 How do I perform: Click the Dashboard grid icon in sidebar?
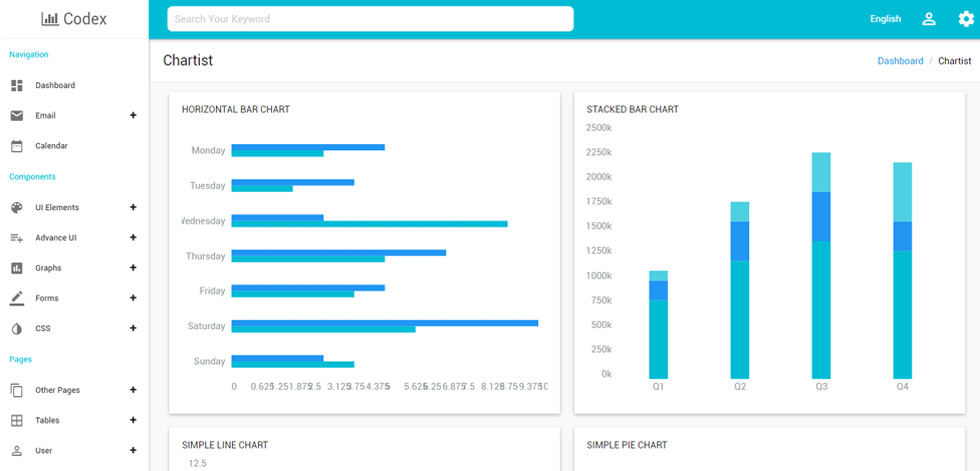[x=17, y=86]
